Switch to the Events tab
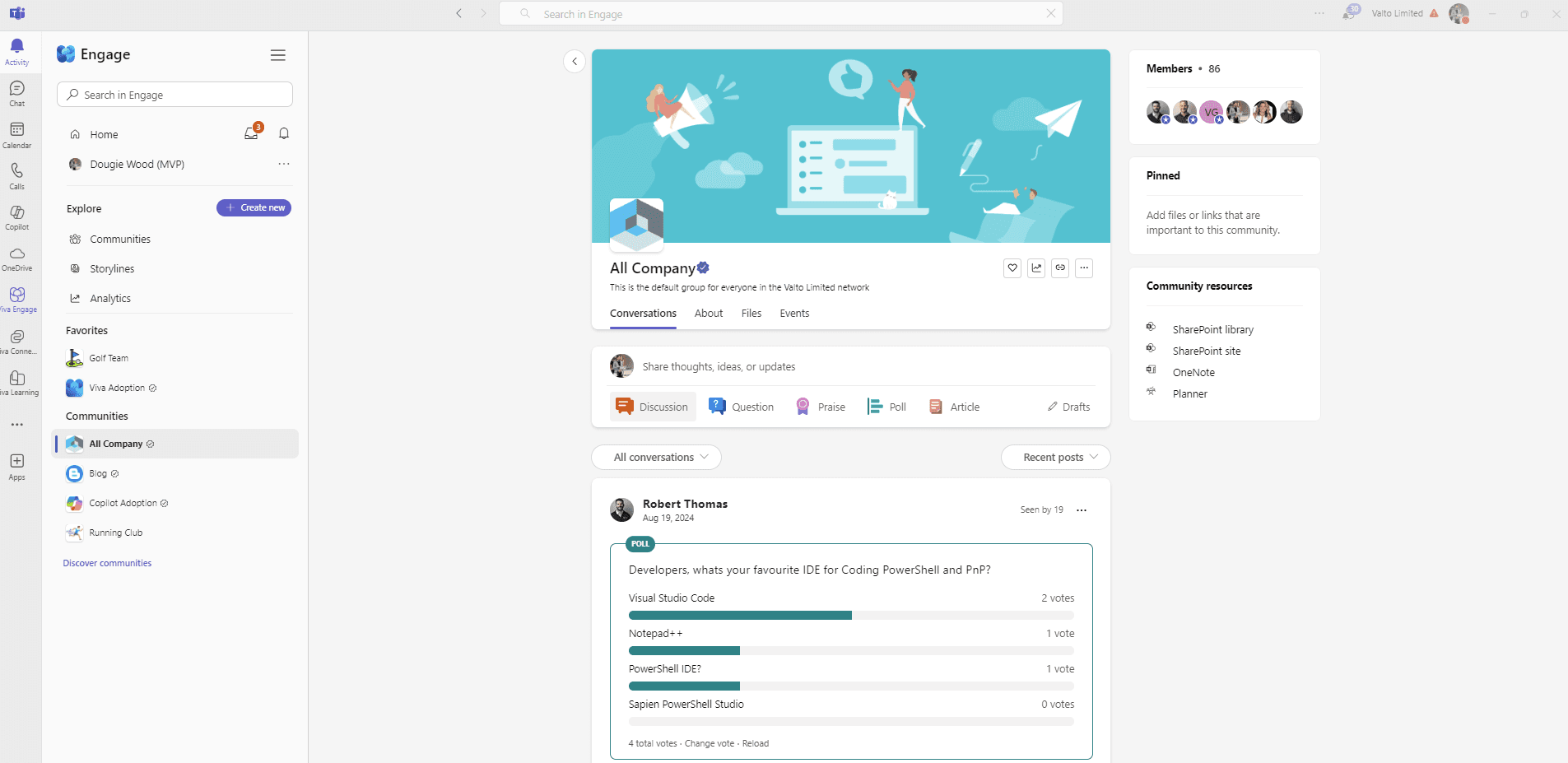 (x=794, y=314)
